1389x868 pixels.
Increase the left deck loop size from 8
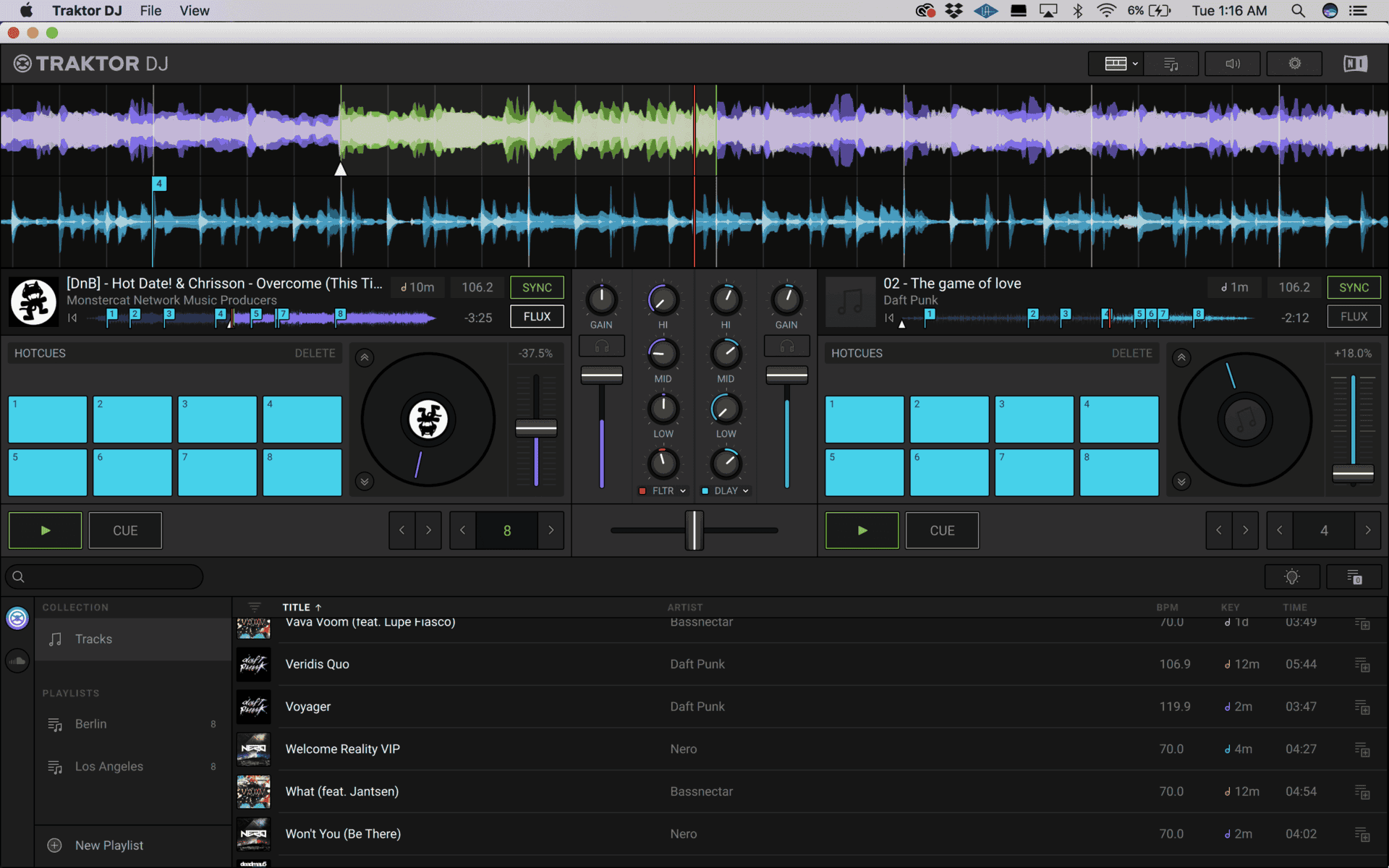551,530
